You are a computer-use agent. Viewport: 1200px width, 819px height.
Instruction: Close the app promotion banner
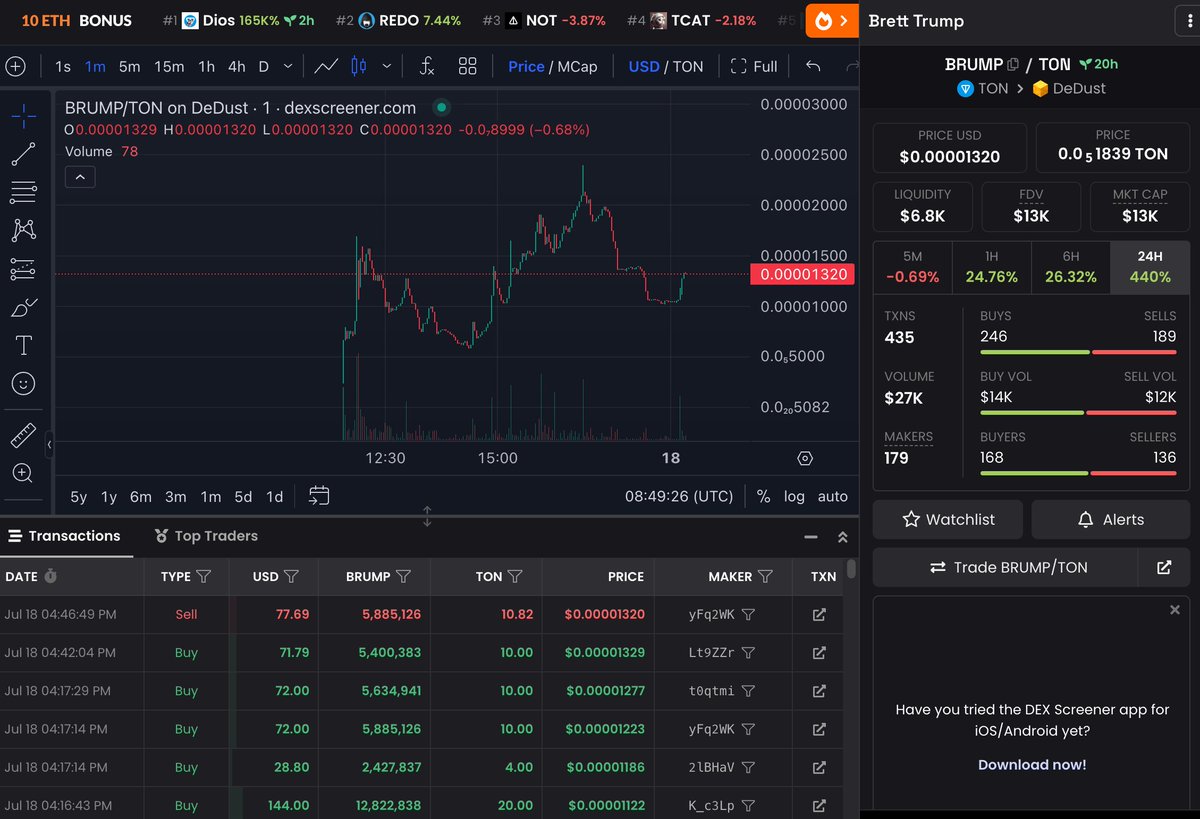click(1175, 609)
